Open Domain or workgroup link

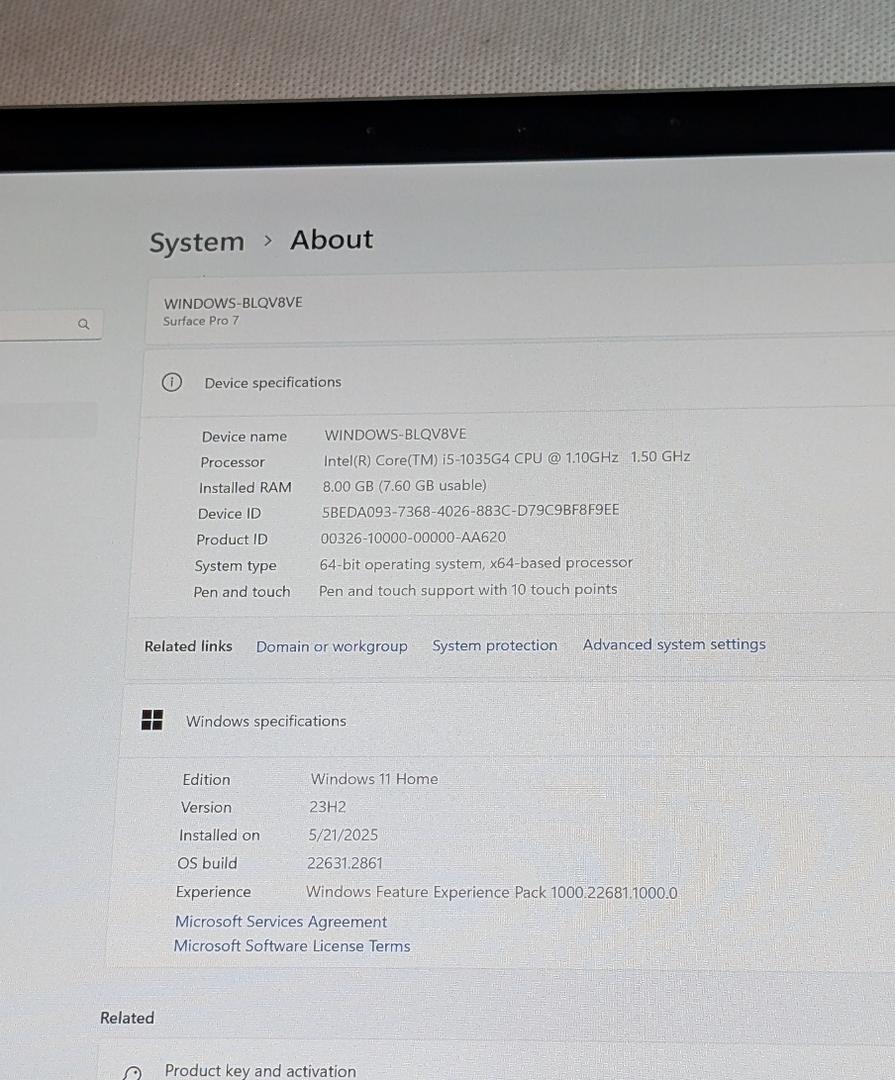coord(331,646)
